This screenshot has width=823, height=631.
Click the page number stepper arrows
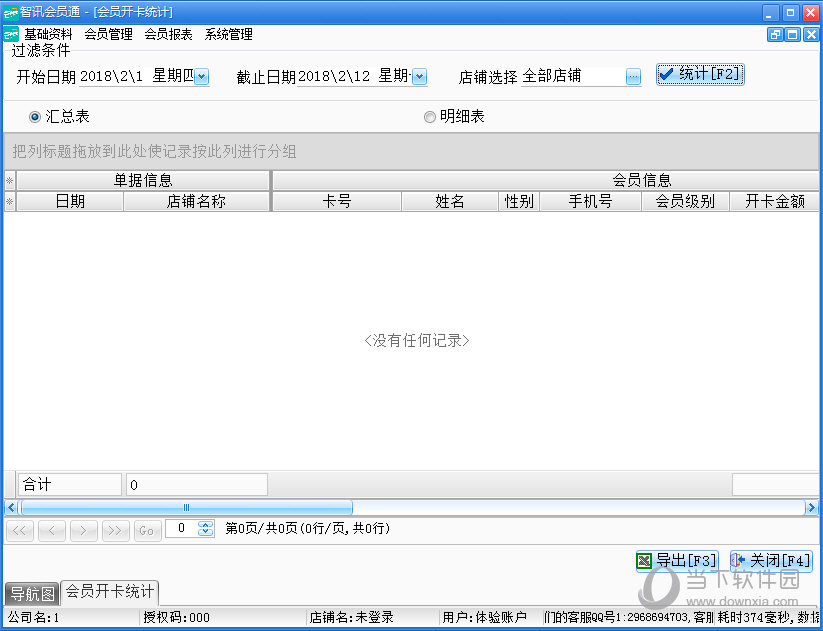click(x=206, y=529)
